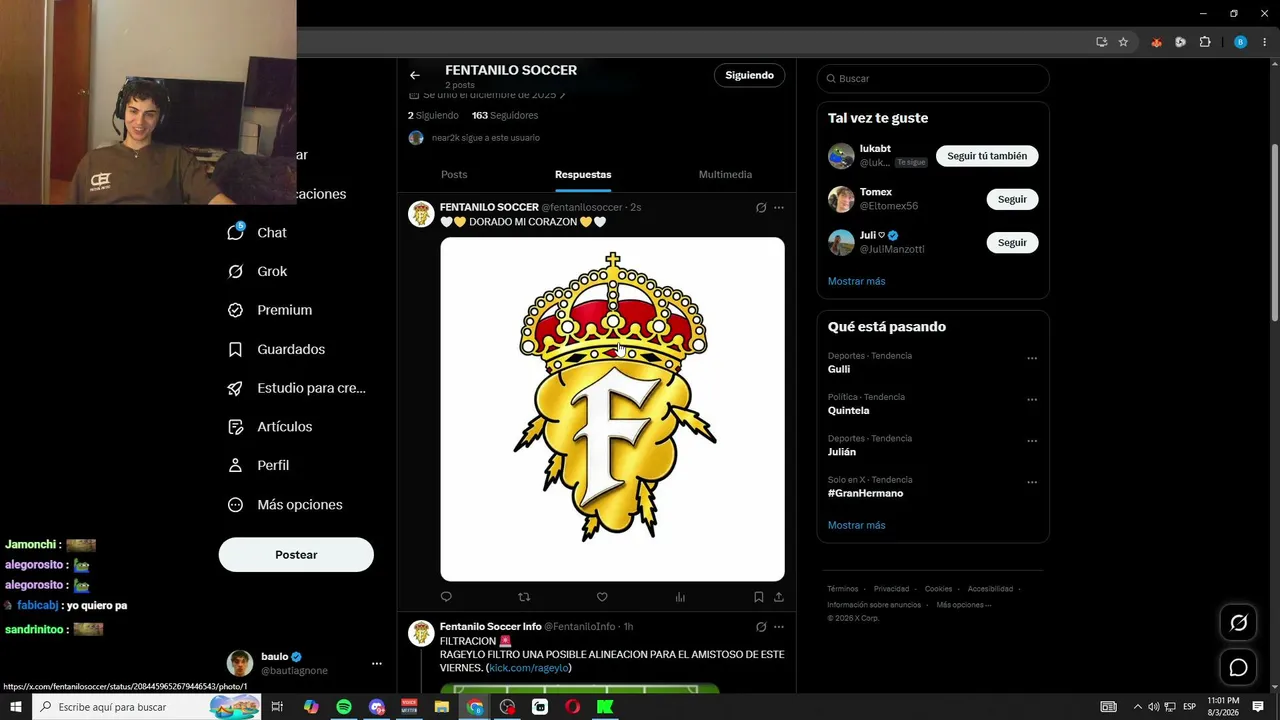Image resolution: width=1280 pixels, height=720 pixels.
Task: Show hidden system tray icons
Action: tap(1138, 707)
